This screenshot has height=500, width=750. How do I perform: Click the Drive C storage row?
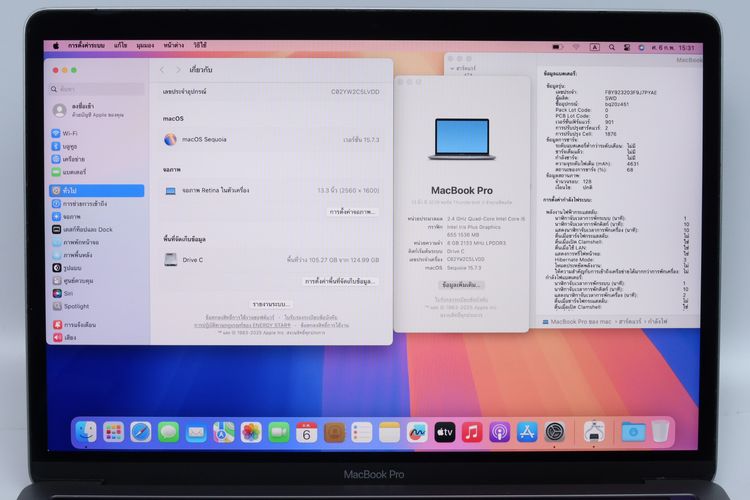click(x=271, y=260)
